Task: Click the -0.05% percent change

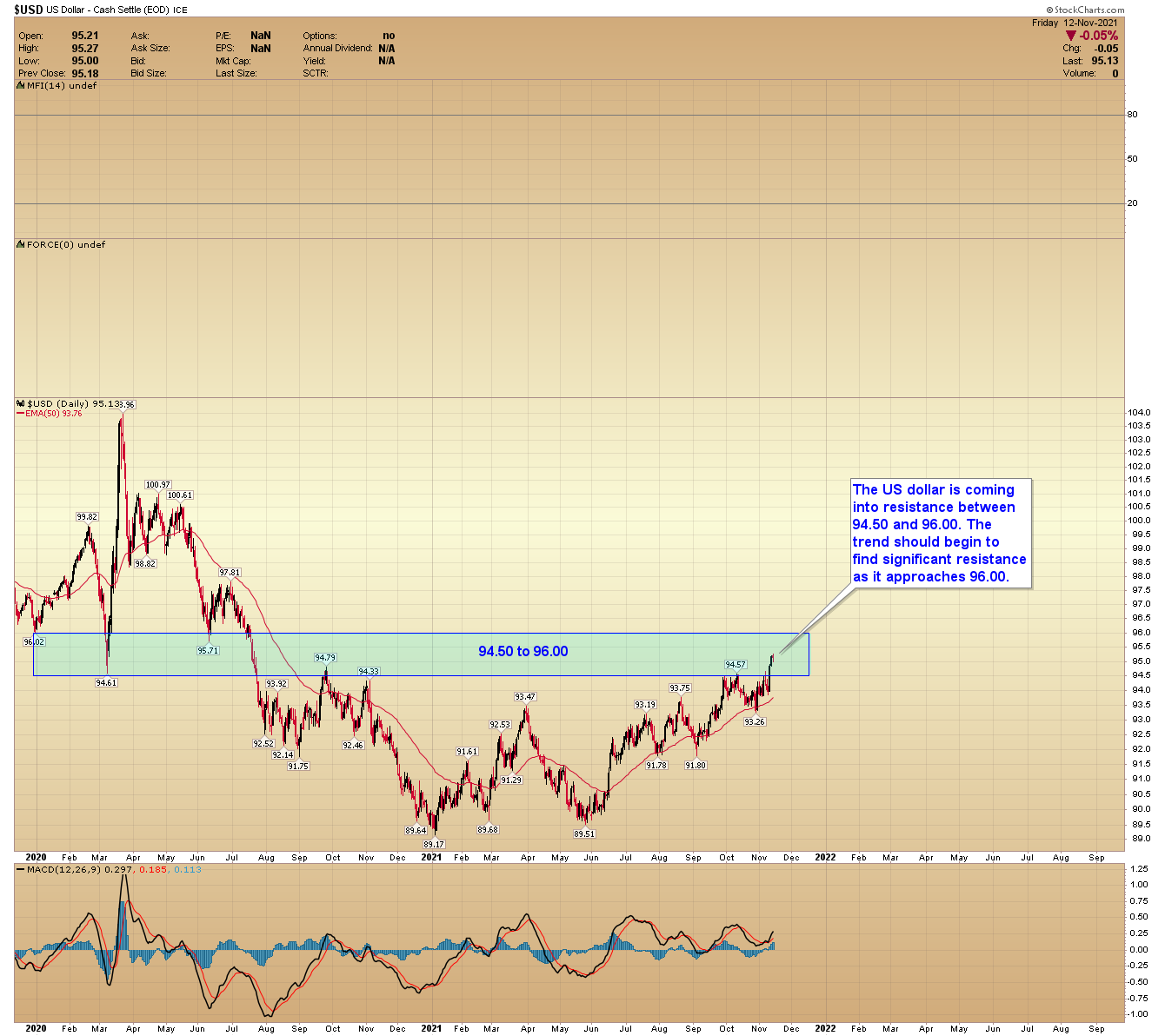Action: click(1099, 36)
